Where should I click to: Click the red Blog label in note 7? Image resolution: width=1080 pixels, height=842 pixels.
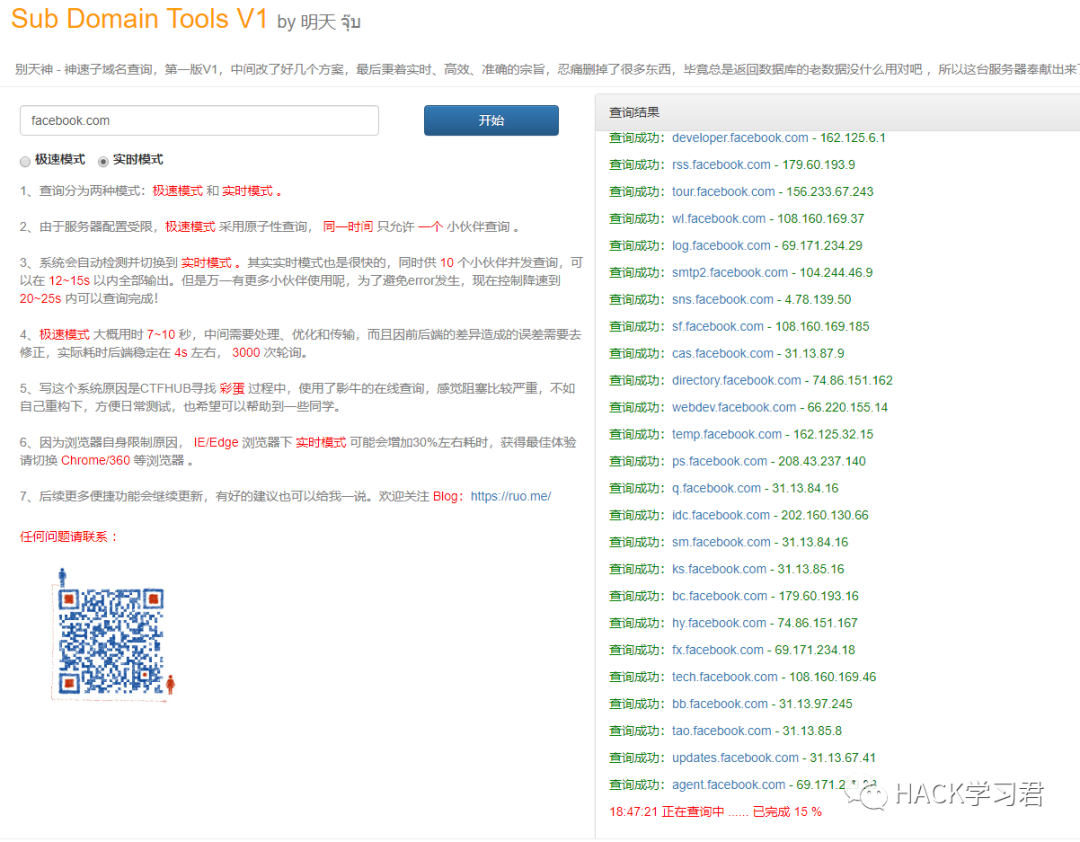pyautogui.click(x=448, y=496)
